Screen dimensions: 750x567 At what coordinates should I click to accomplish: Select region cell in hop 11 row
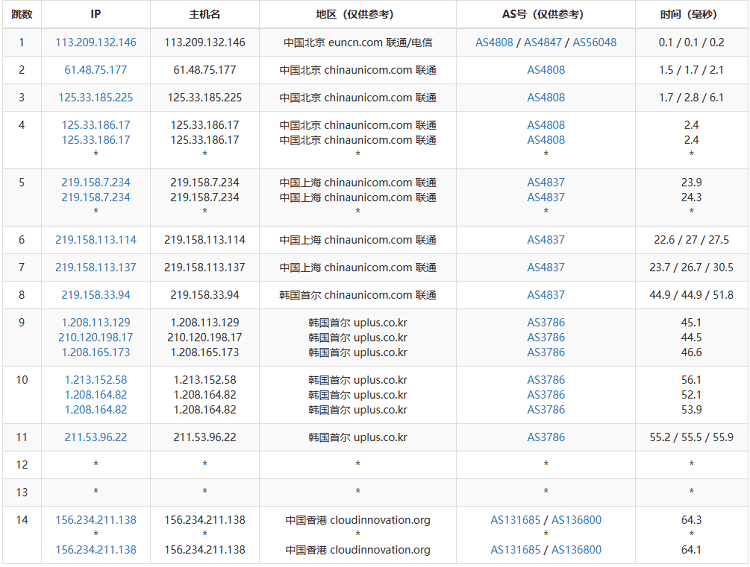pyautogui.click(x=358, y=437)
